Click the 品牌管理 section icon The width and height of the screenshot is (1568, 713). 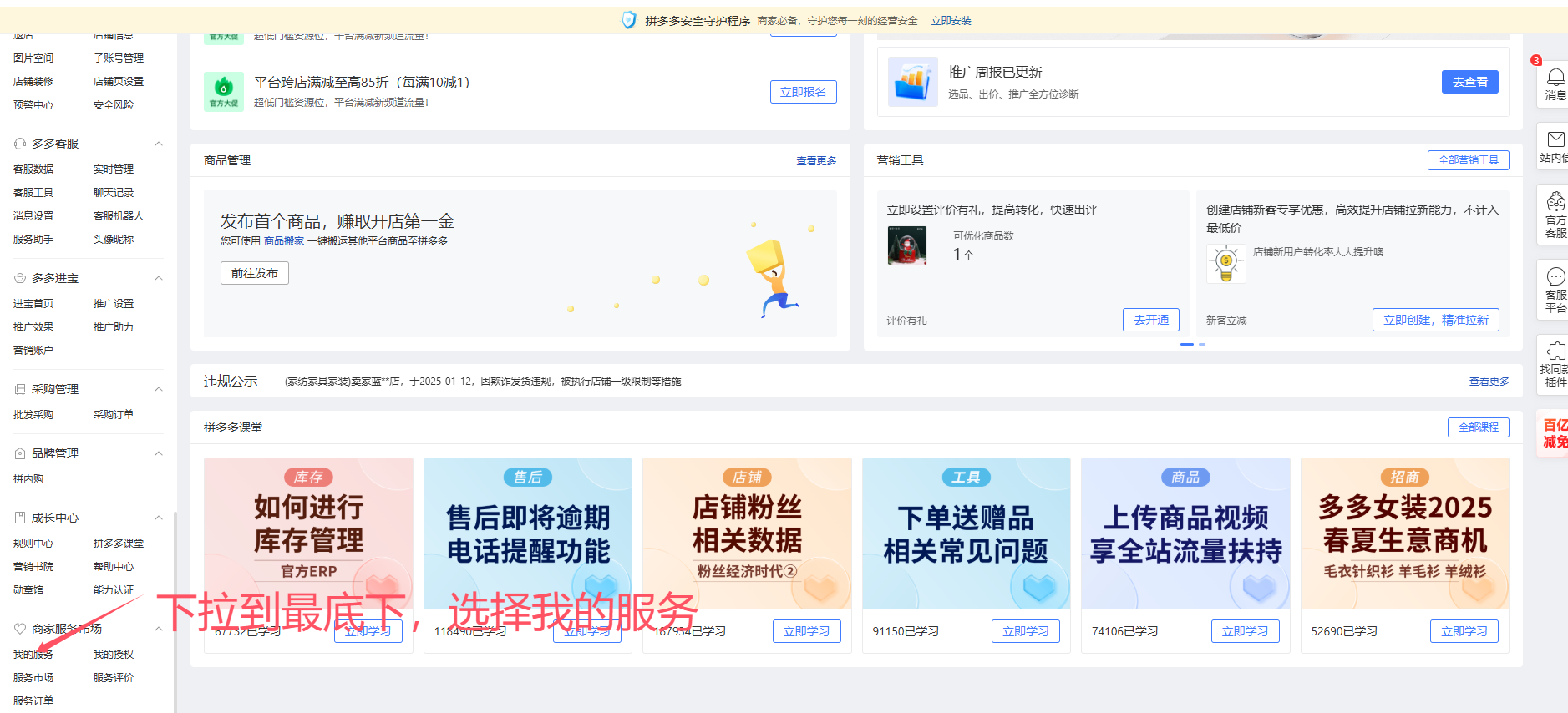coord(20,453)
